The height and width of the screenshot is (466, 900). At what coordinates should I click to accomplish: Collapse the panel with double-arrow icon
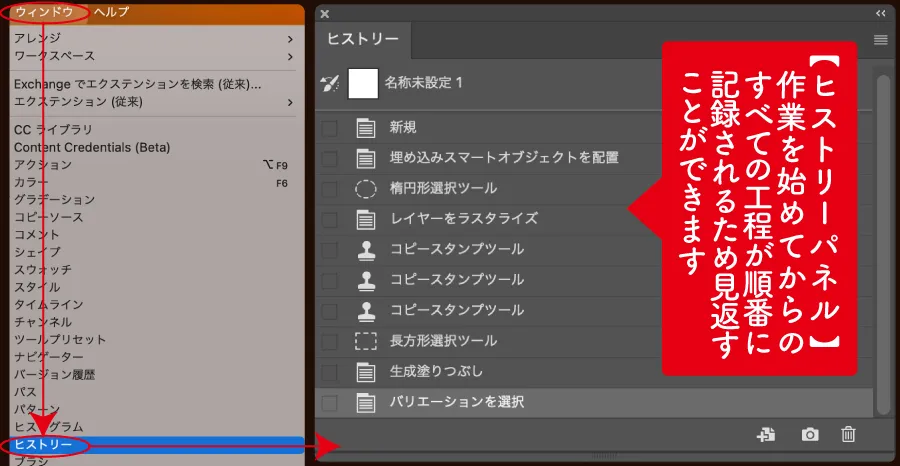click(x=880, y=13)
